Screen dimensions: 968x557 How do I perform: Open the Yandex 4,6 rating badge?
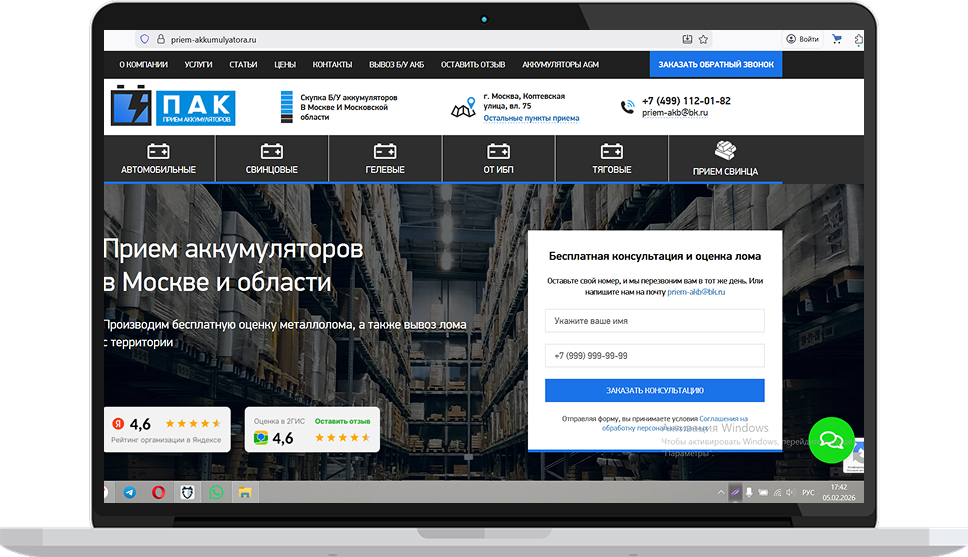(167, 429)
